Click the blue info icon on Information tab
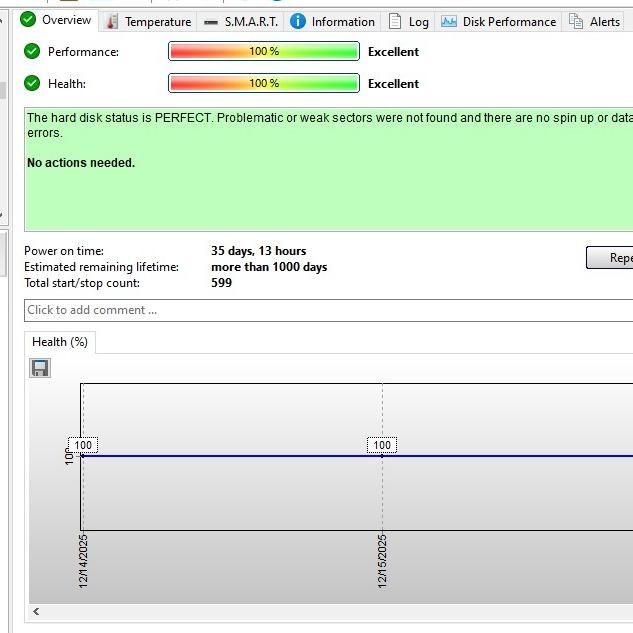The width and height of the screenshot is (633, 633). click(298, 21)
